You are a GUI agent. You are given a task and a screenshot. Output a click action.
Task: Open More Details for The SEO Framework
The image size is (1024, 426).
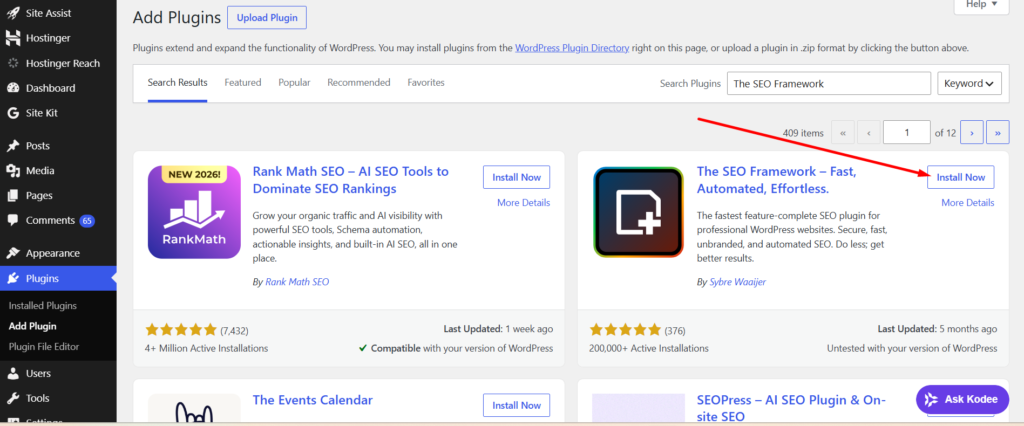click(968, 203)
